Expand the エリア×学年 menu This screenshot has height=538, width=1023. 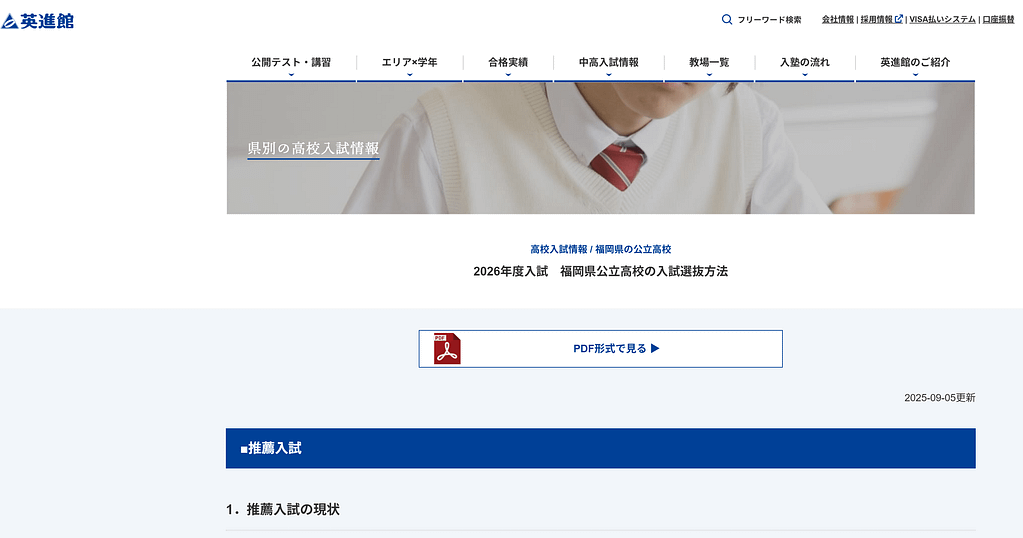point(409,63)
